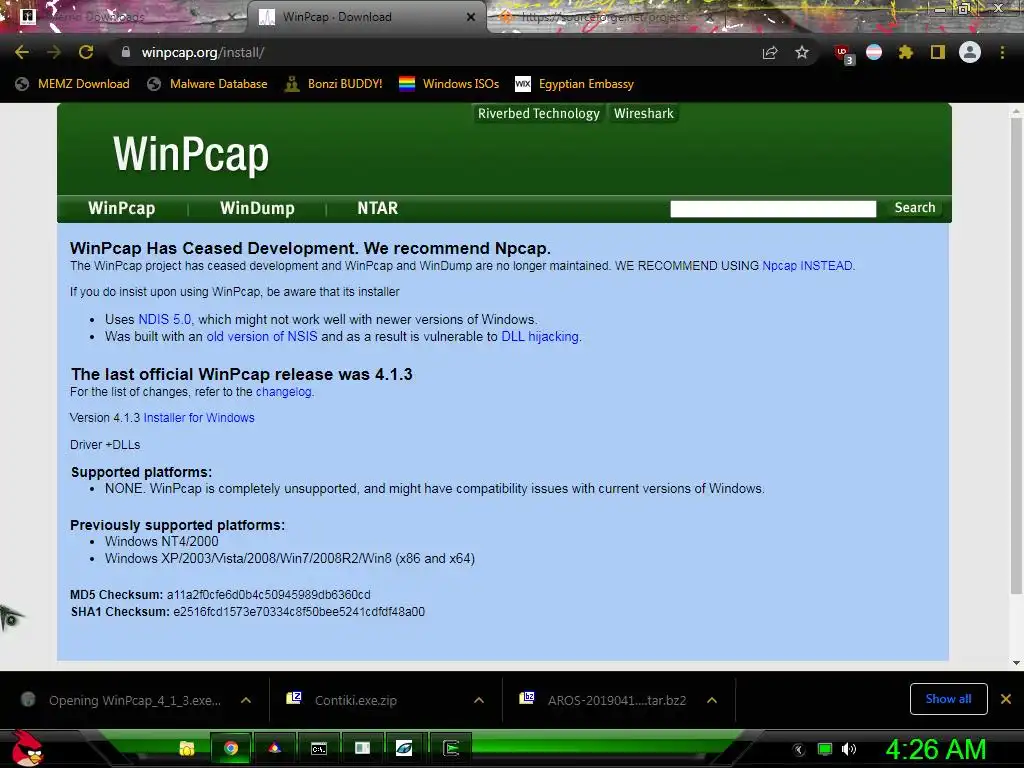Click the browser forward arrow
The image size is (1024, 768).
pos(54,52)
